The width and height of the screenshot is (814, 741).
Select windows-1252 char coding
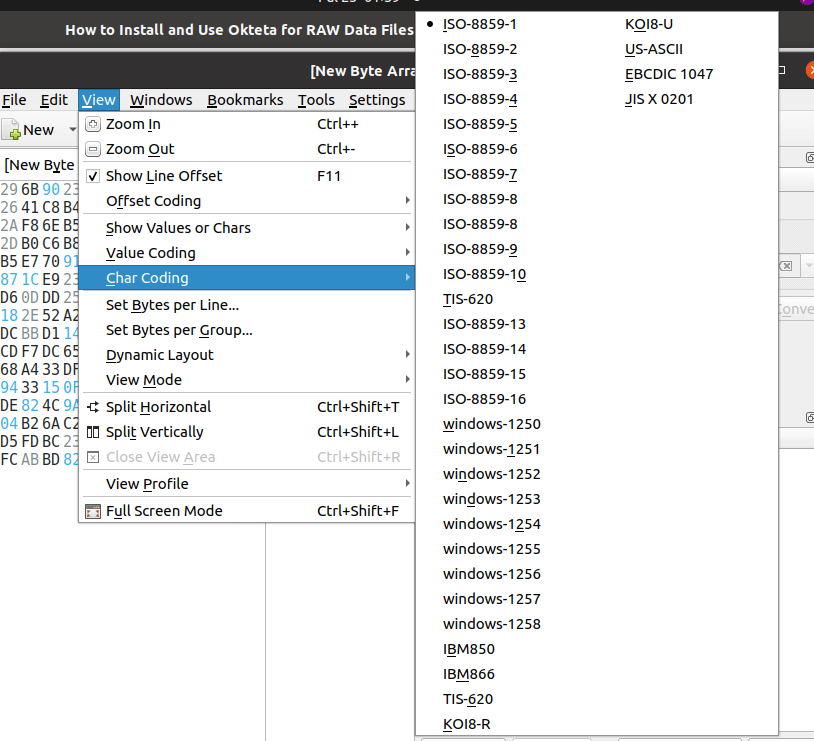[492, 474]
